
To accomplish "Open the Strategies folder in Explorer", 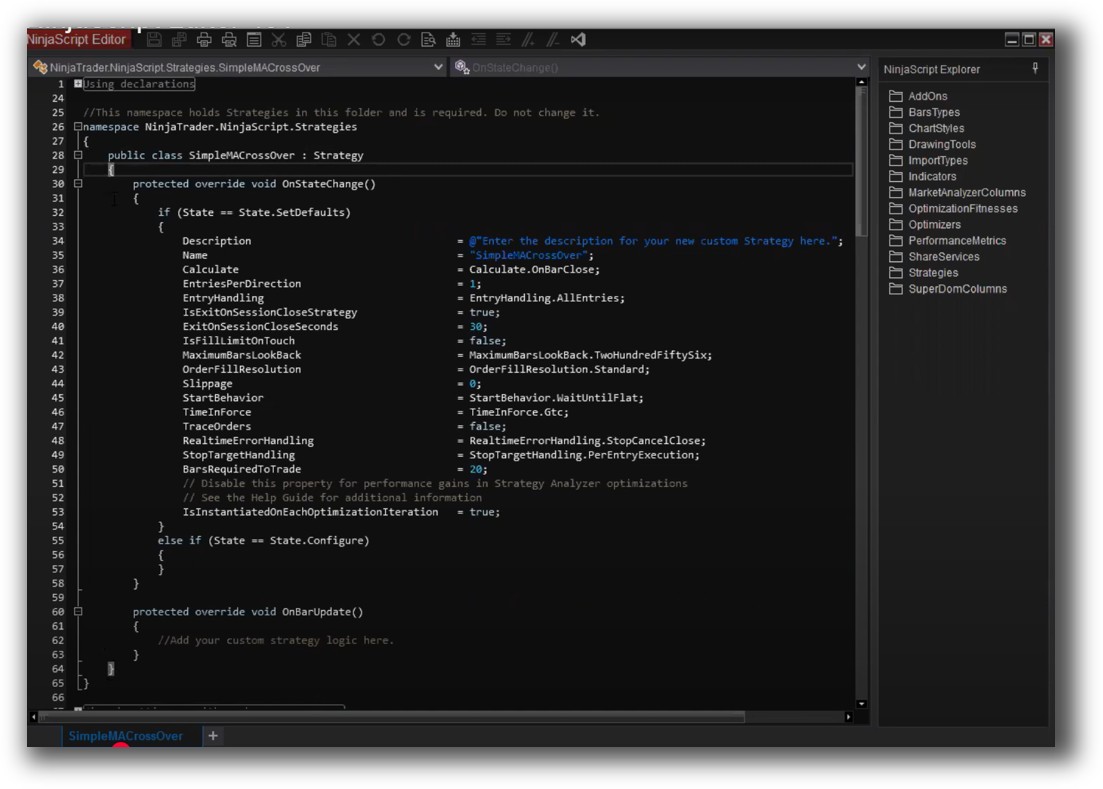I will (932, 273).
